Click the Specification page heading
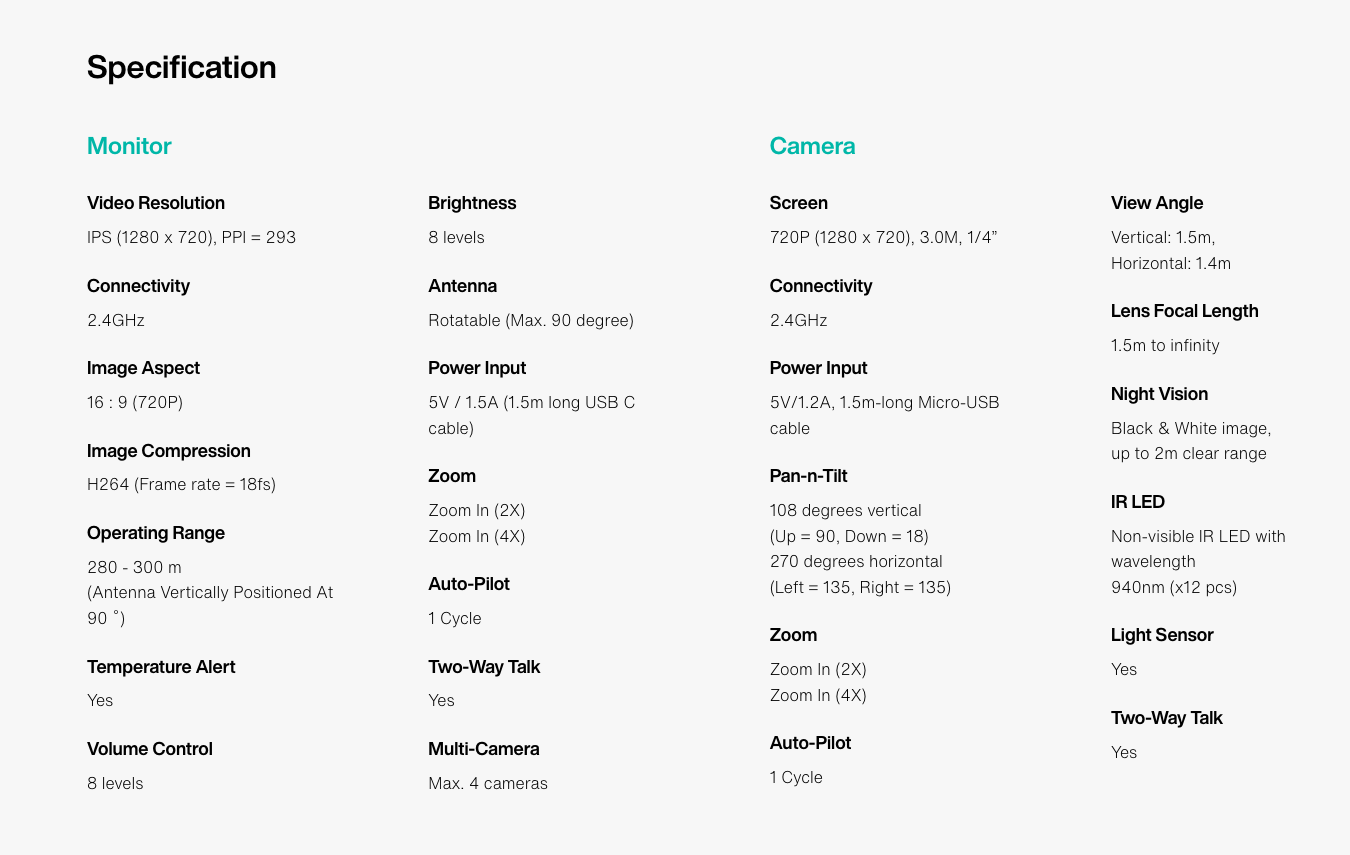Image resolution: width=1350 pixels, height=855 pixels. coord(181,67)
